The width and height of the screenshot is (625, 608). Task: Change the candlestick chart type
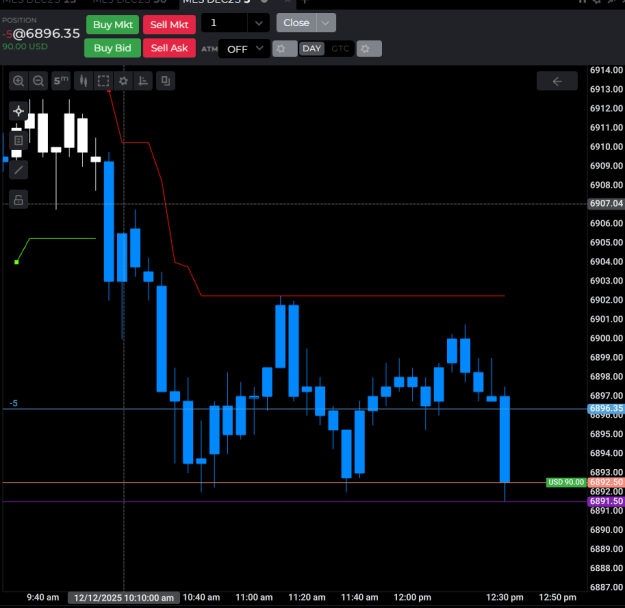83,81
